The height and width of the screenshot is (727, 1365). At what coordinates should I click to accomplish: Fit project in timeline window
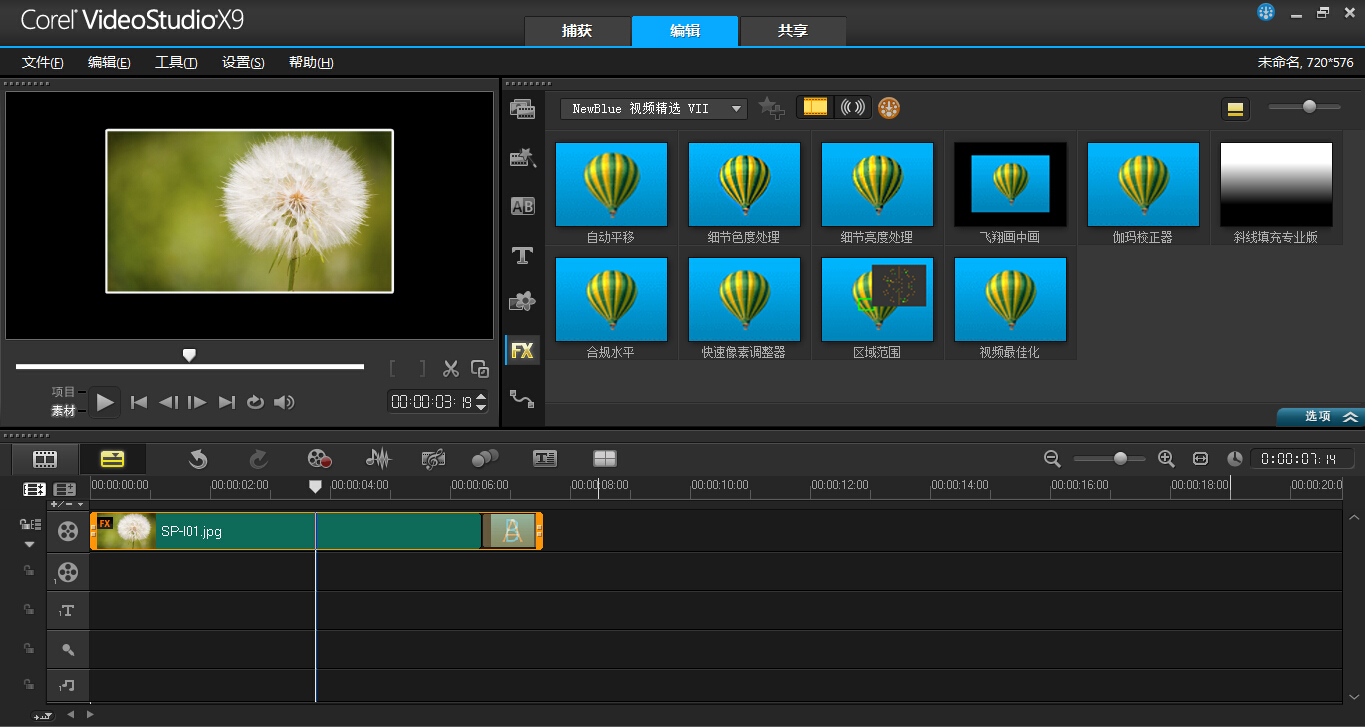pyautogui.click(x=1200, y=458)
